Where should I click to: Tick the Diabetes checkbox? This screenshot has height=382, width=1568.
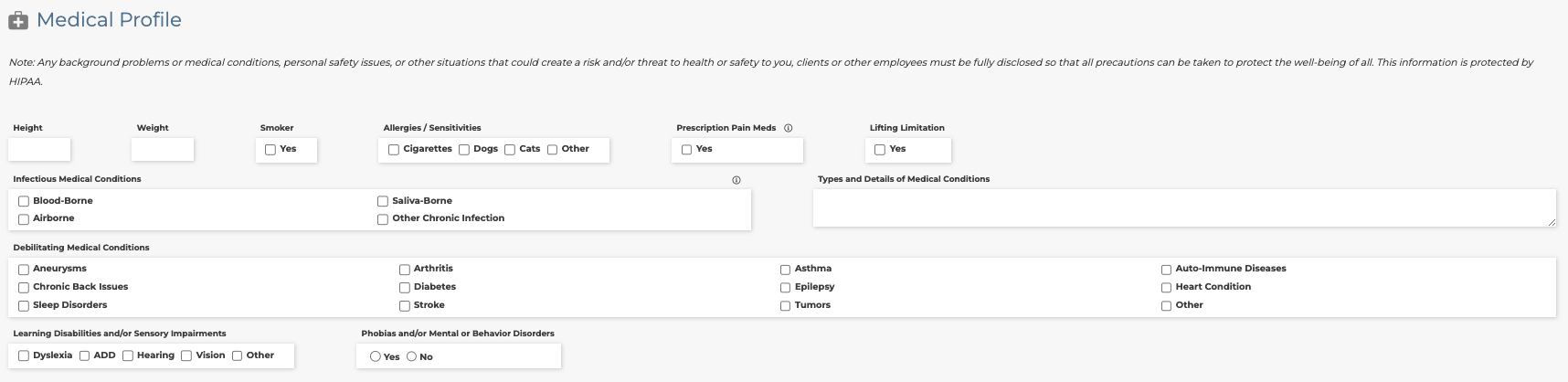pos(404,288)
